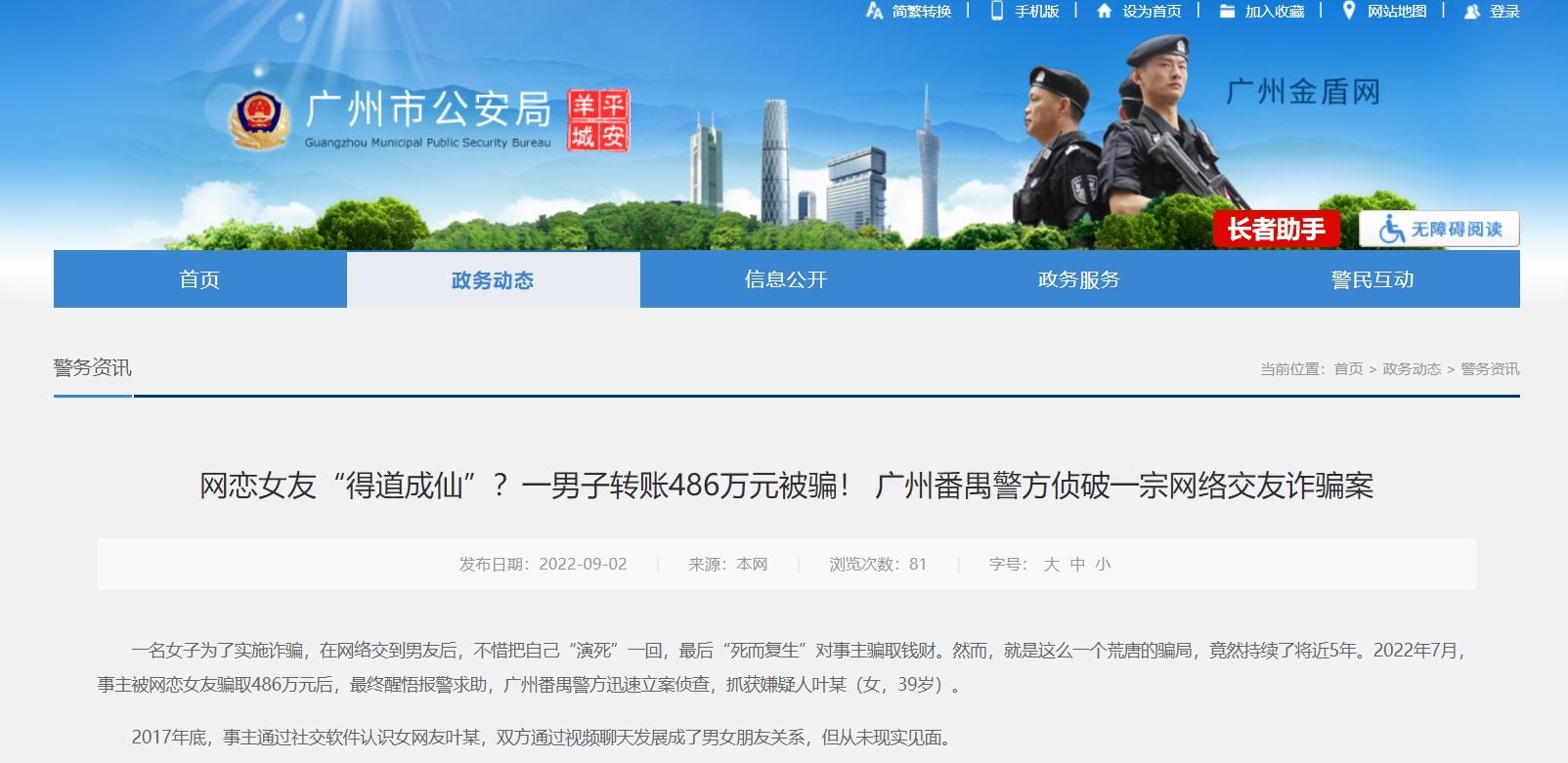
Task: Enable the 长者助手 elder assistant mode
Action: coord(1277,230)
